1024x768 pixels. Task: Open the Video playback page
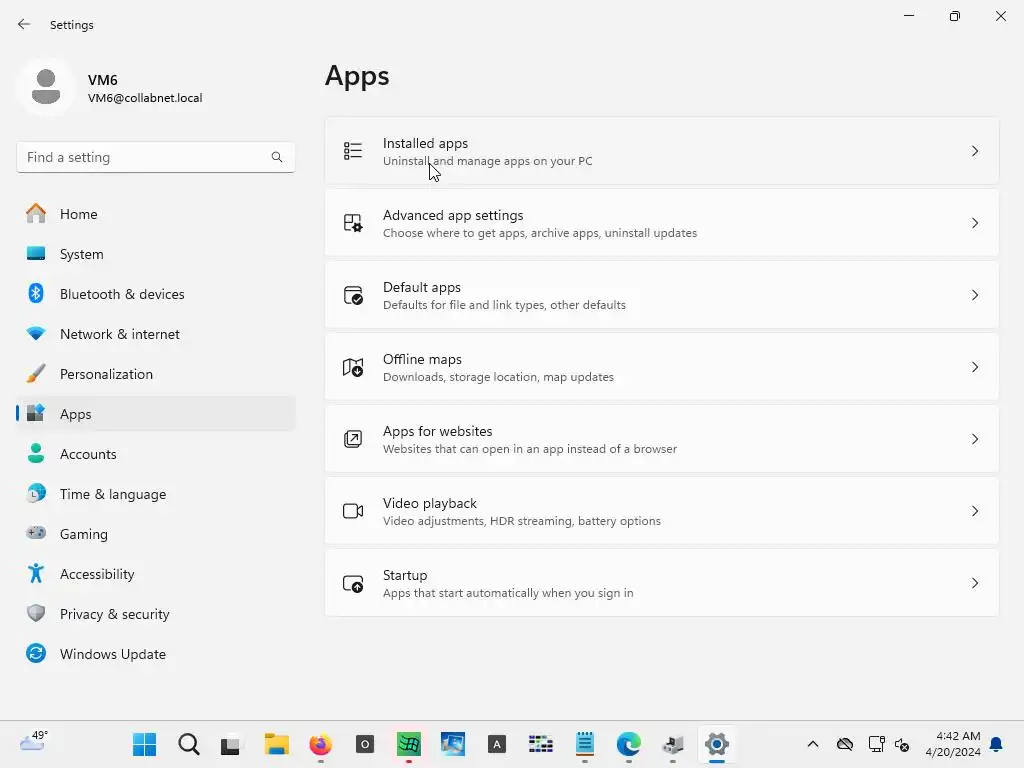[662, 511]
